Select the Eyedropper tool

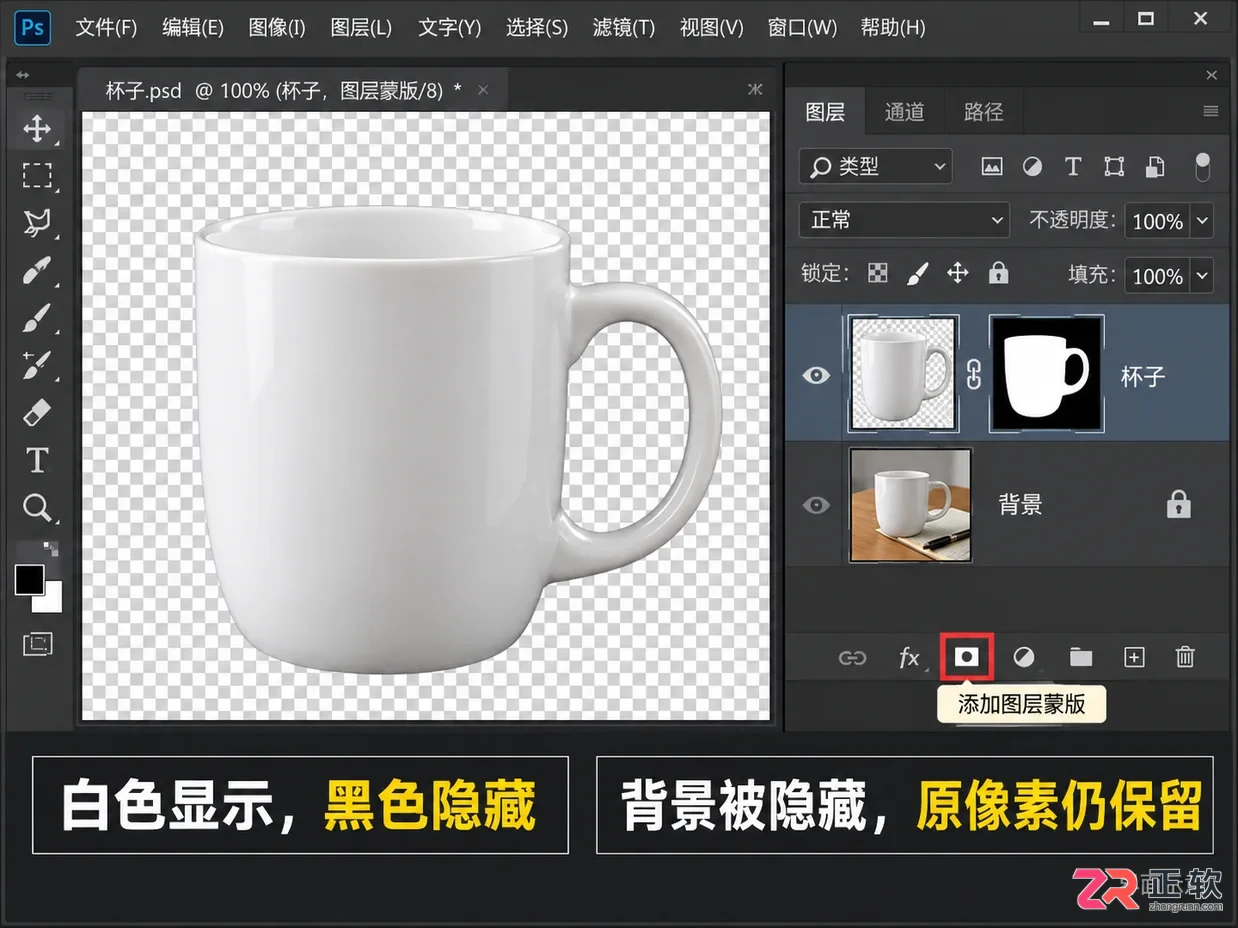[x=37, y=270]
